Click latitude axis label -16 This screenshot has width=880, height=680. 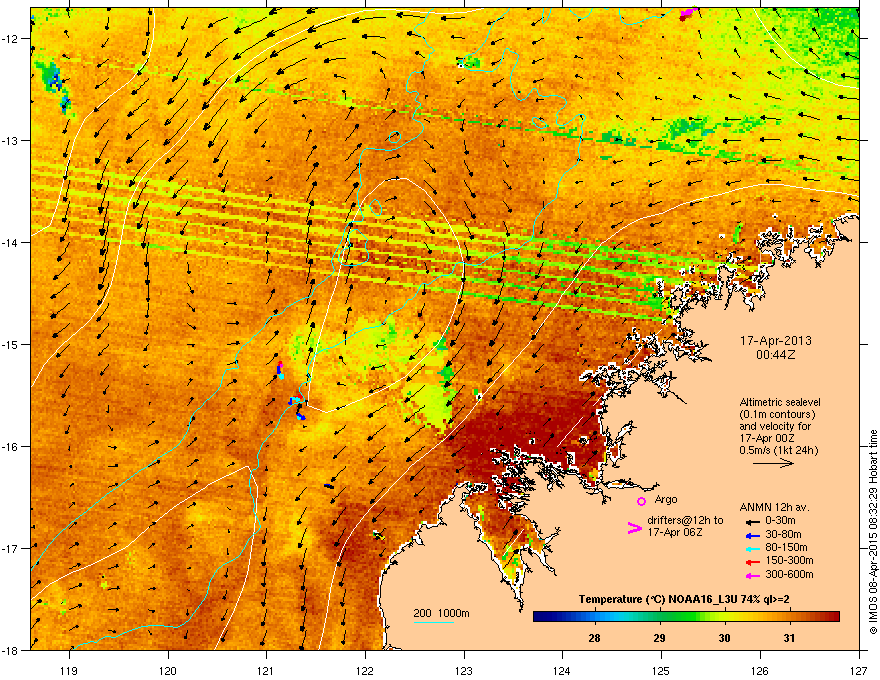(x=10, y=447)
